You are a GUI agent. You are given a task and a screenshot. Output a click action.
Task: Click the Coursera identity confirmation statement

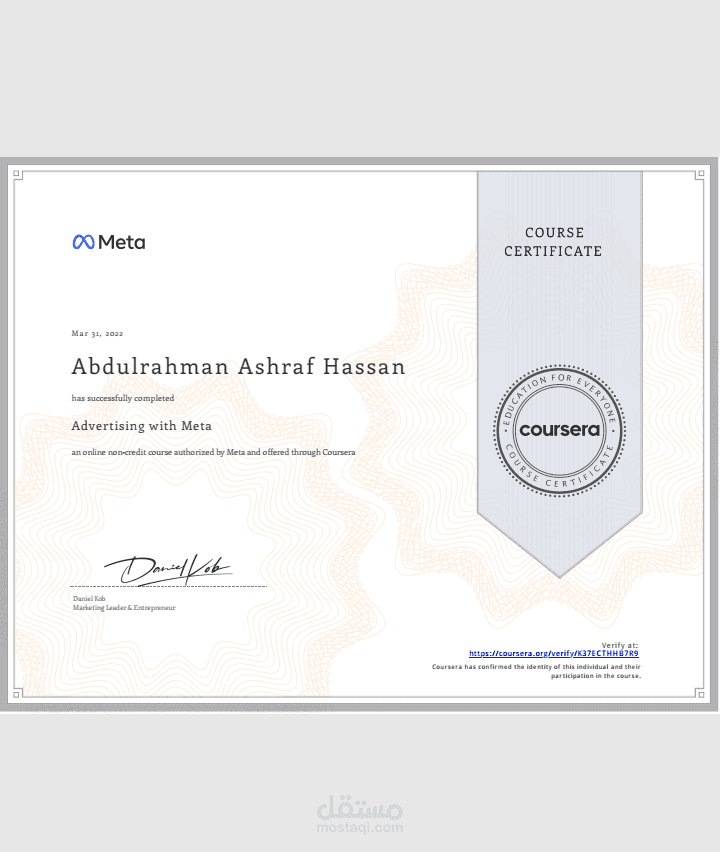536,671
